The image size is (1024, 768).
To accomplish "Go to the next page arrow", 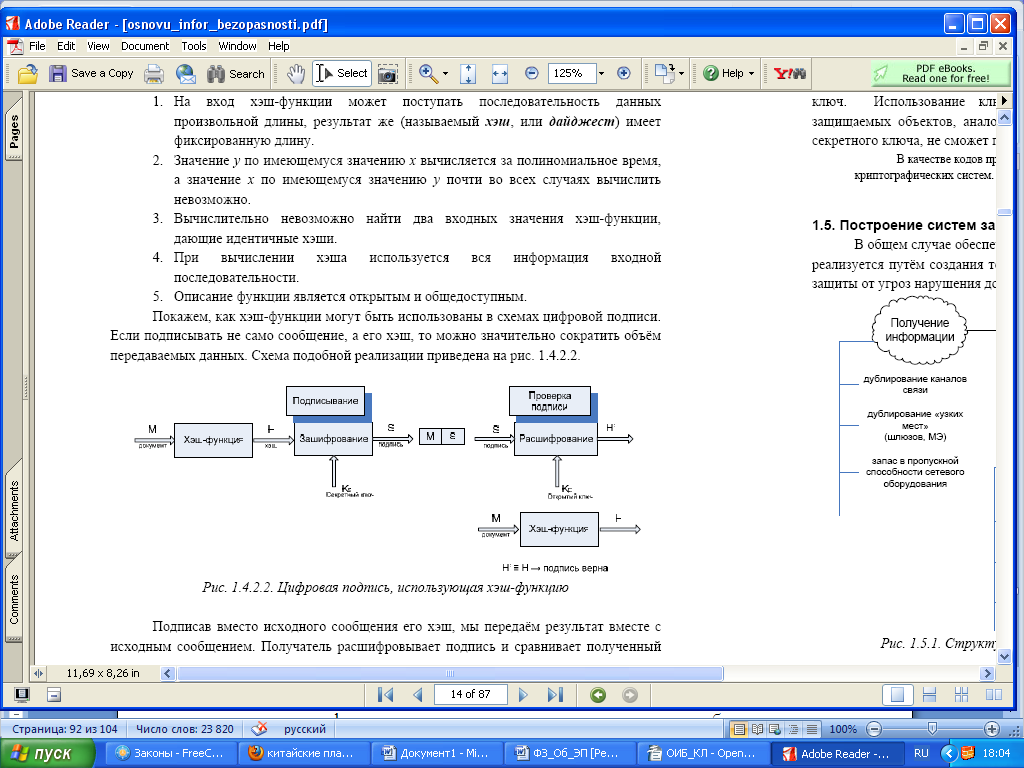I will (x=523, y=694).
